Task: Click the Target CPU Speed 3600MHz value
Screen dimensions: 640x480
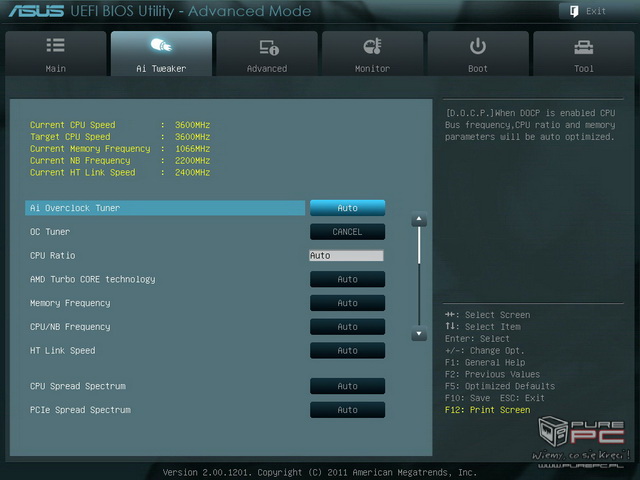Action: (193, 137)
